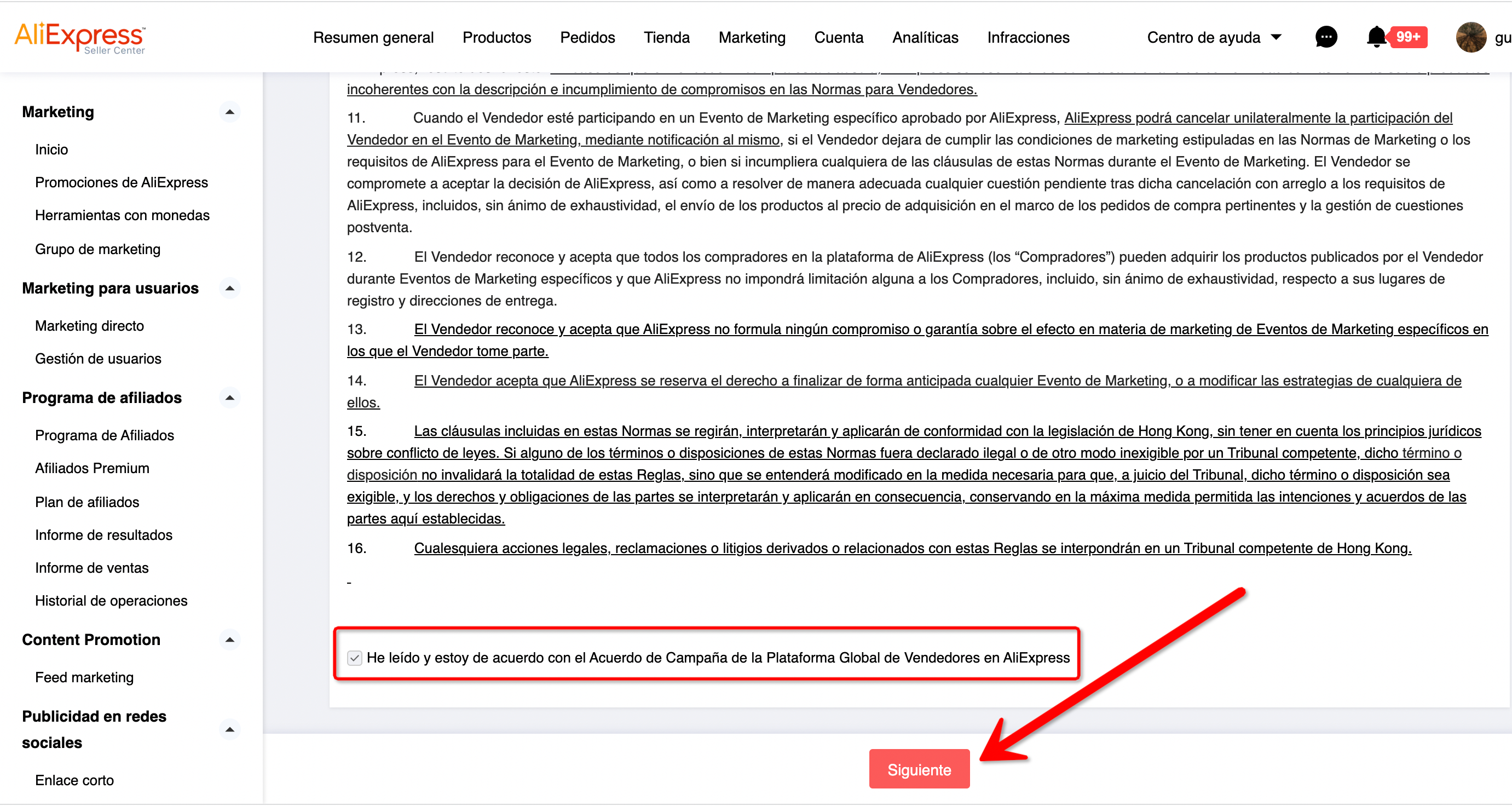Open the user profile avatar
The image size is (1512, 806).
pos(1470,38)
